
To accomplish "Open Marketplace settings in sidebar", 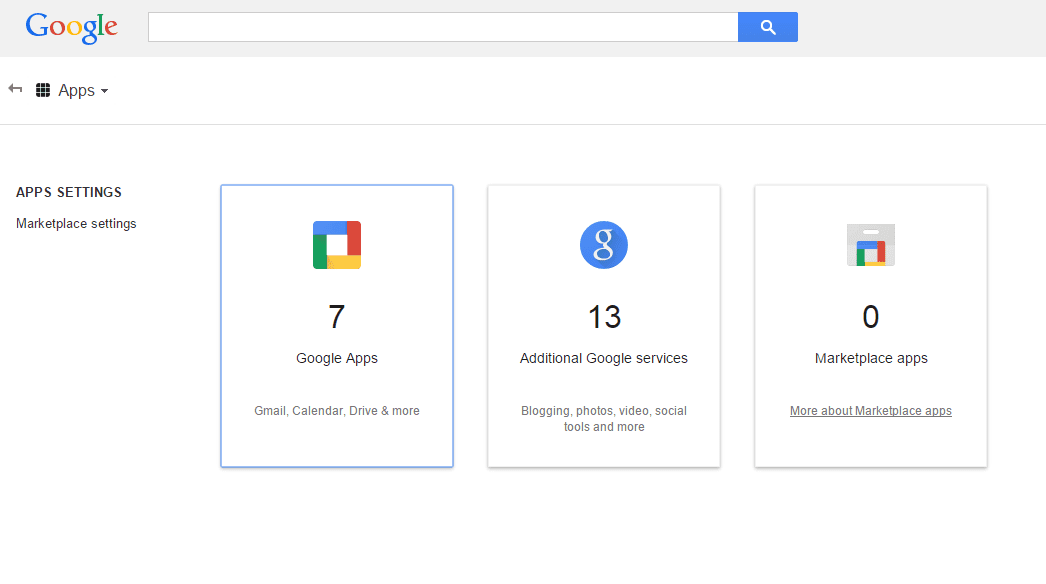I will [76, 224].
